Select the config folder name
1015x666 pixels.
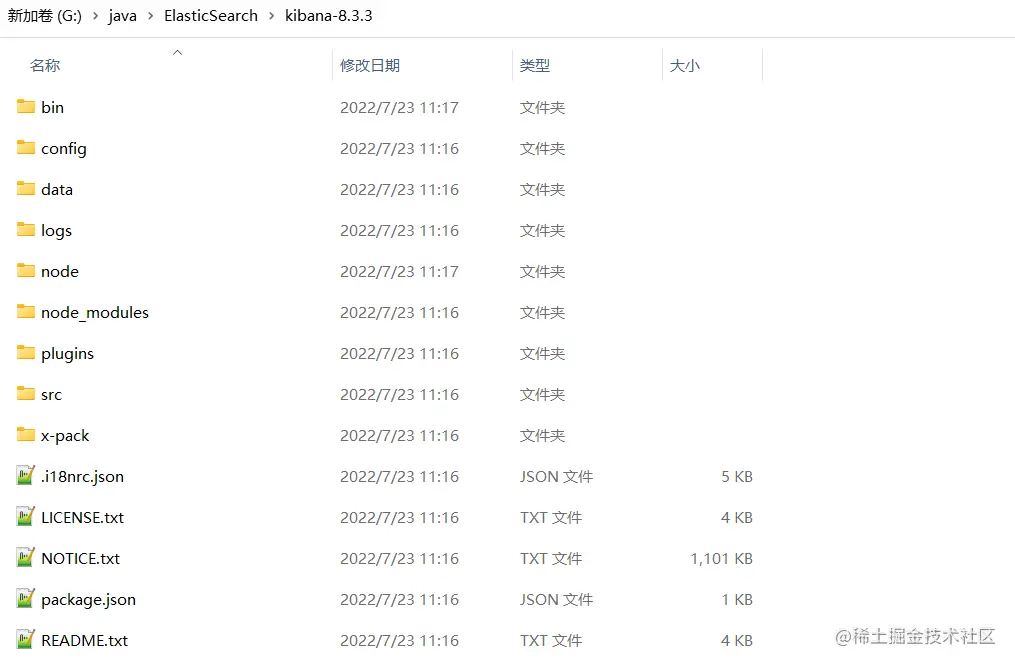point(63,149)
